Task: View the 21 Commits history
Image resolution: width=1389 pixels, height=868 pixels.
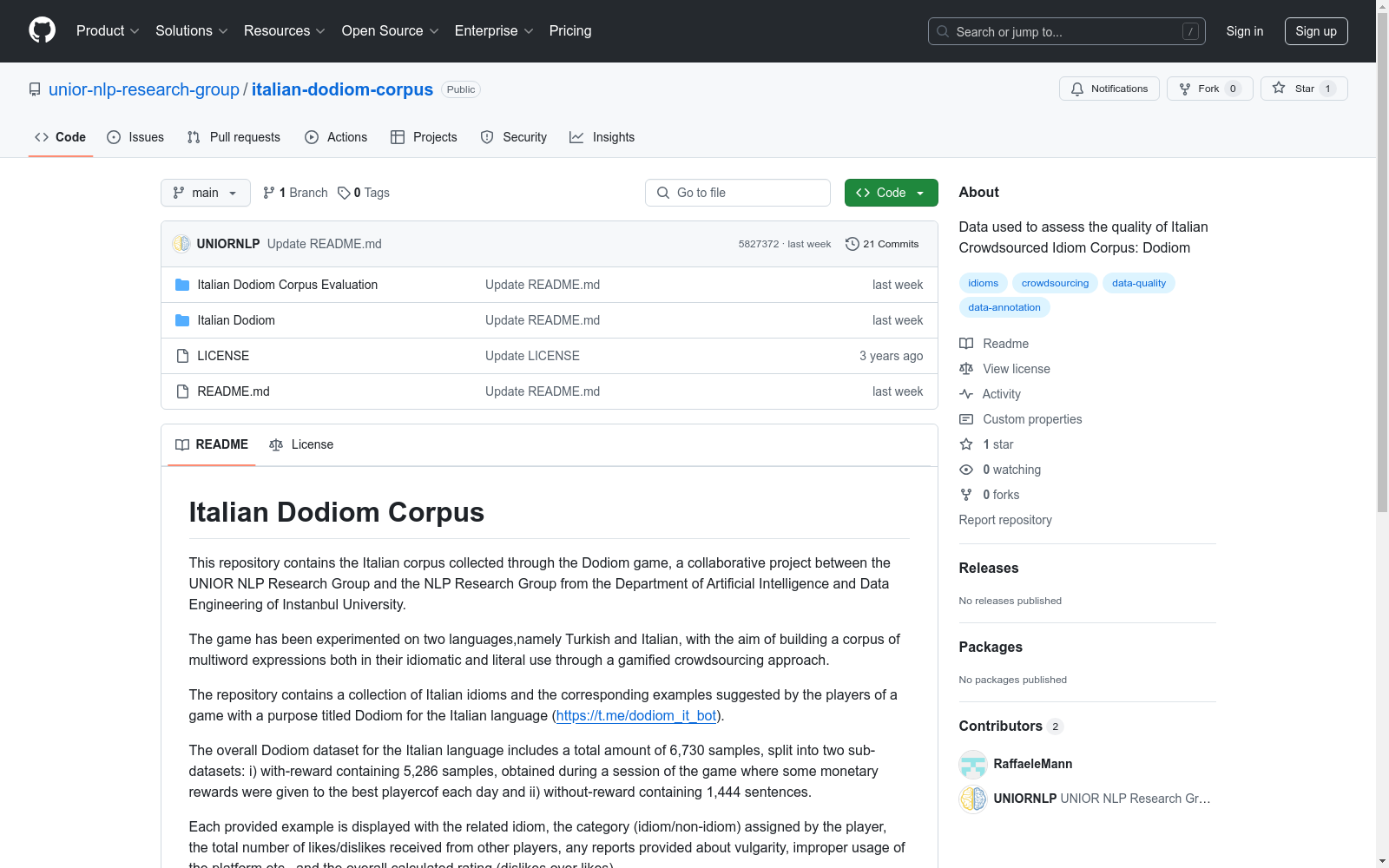Action: click(882, 244)
